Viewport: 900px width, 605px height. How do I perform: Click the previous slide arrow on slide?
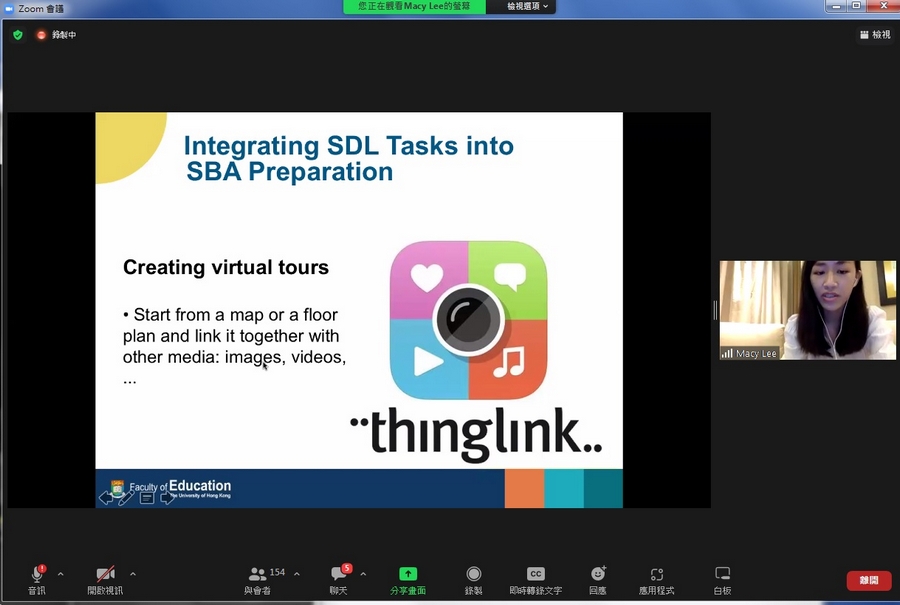click(106, 498)
